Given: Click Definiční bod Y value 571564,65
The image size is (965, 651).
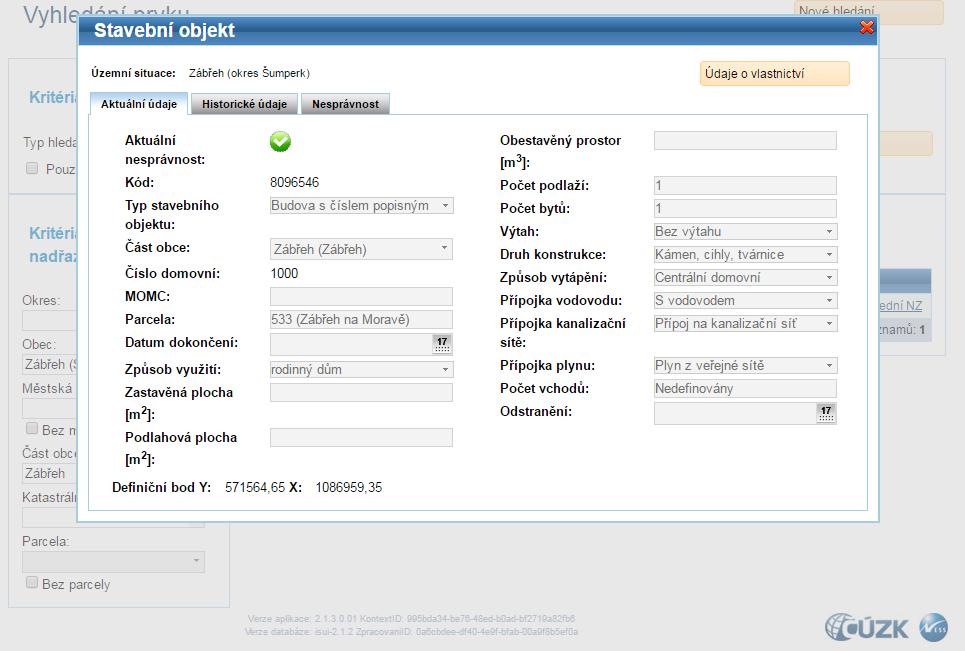Looking at the screenshot, I should (255, 487).
